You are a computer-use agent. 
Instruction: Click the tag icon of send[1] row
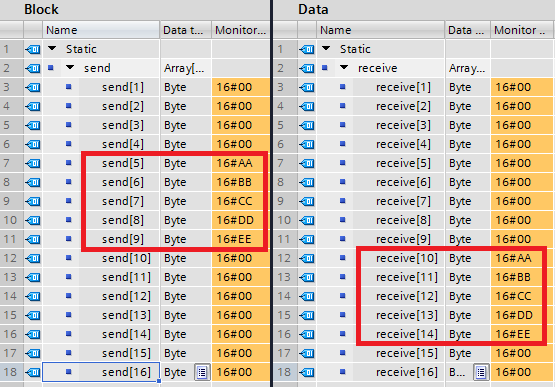[33, 87]
